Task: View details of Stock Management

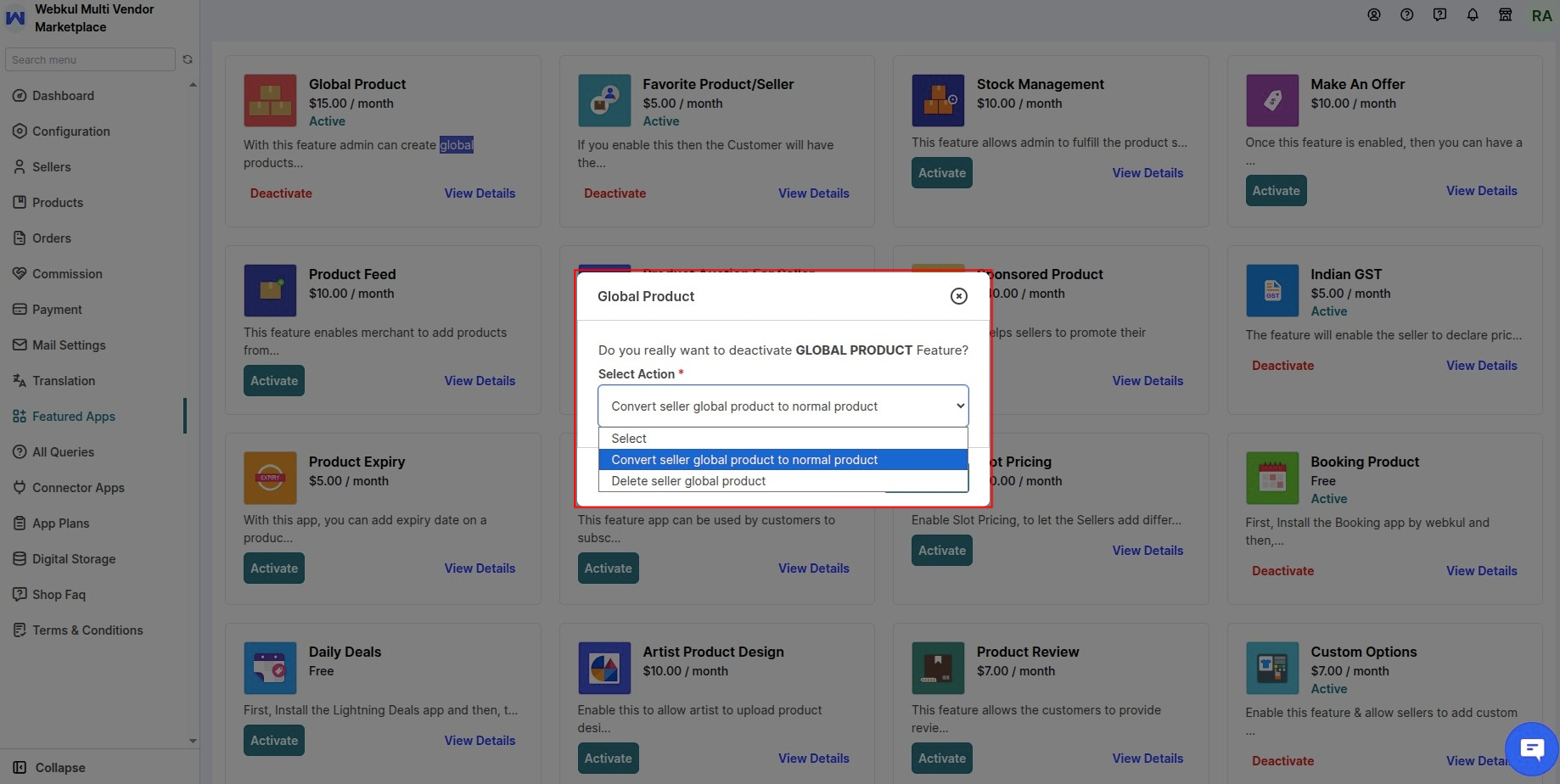Action: pos(1148,173)
